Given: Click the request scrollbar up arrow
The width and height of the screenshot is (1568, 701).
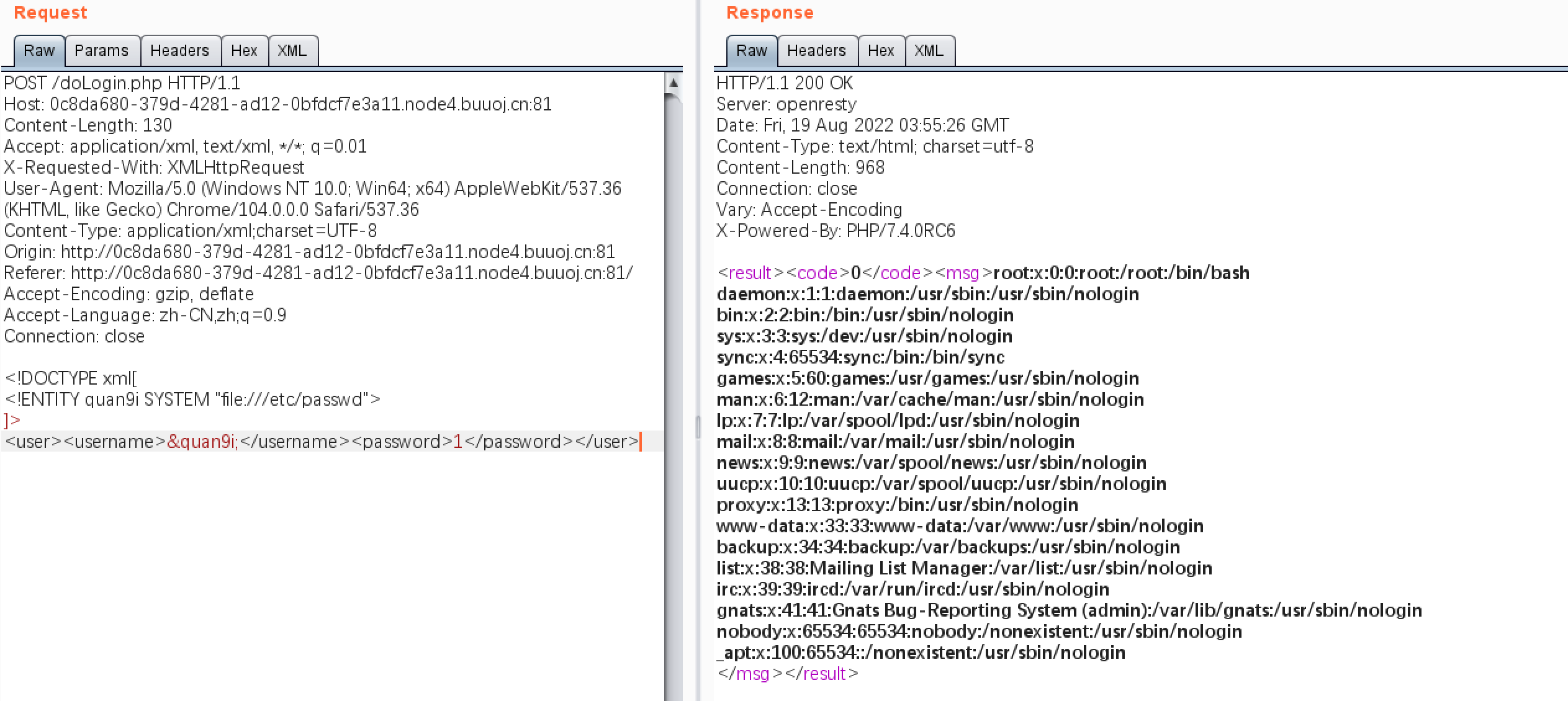Looking at the screenshot, I should coord(674,83).
